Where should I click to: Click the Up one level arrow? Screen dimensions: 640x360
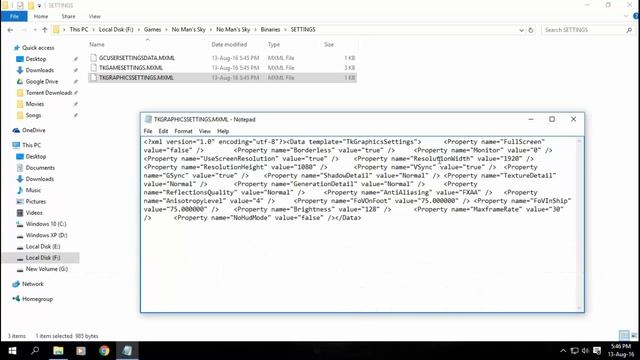tap(44, 30)
